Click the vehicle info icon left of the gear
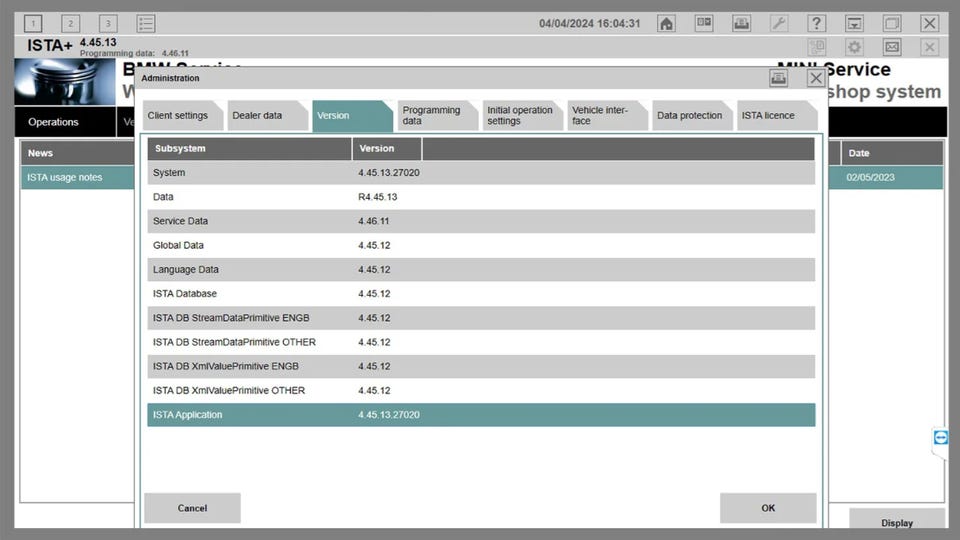Screen dimensions: 960x540 coord(817,47)
